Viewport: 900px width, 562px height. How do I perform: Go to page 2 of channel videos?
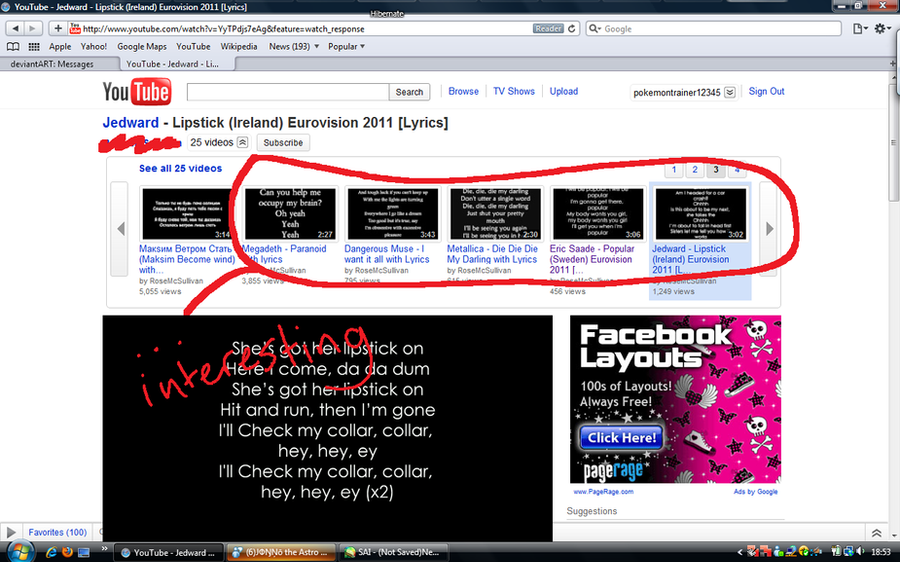tap(695, 169)
